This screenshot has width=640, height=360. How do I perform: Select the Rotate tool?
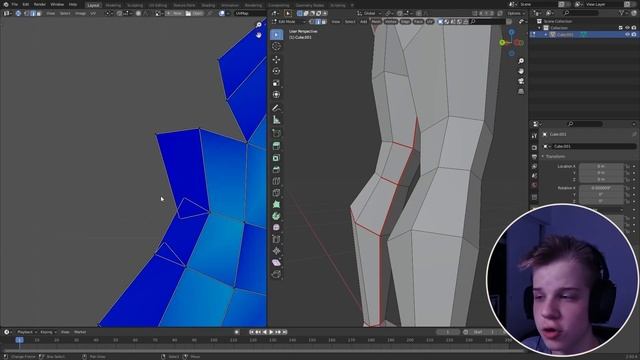point(276,71)
